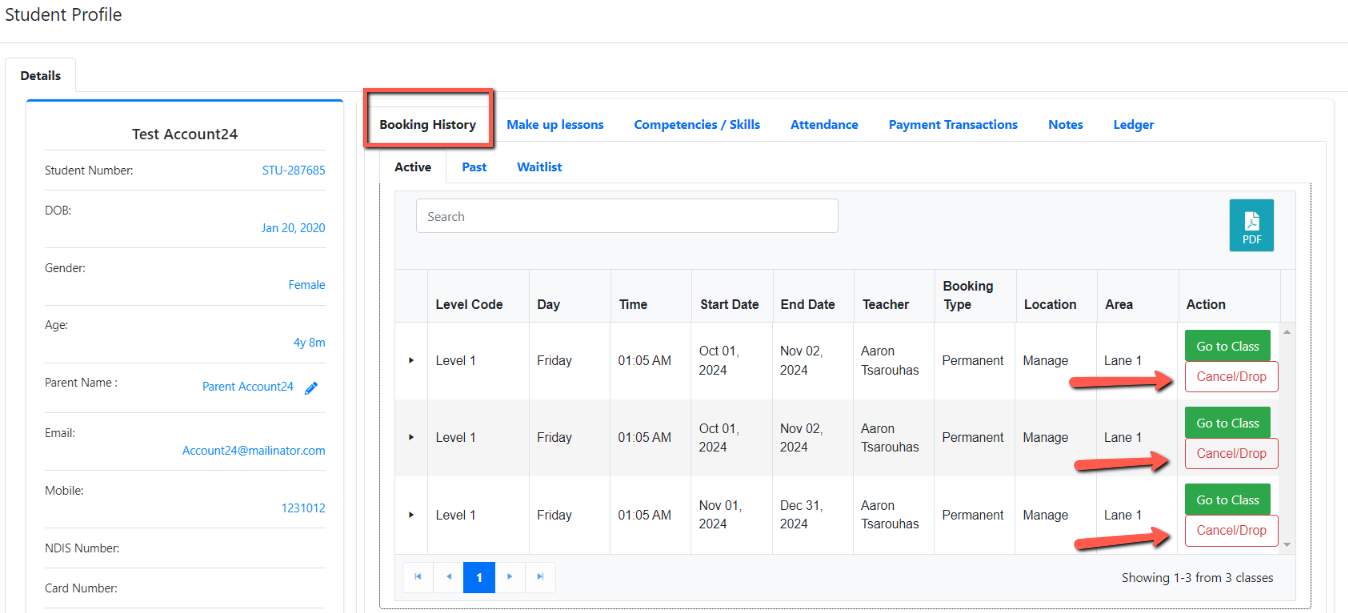The width and height of the screenshot is (1348, 613).
Task: Expand the booking row starting Nov 01, 2024
Action: (411, 515)
